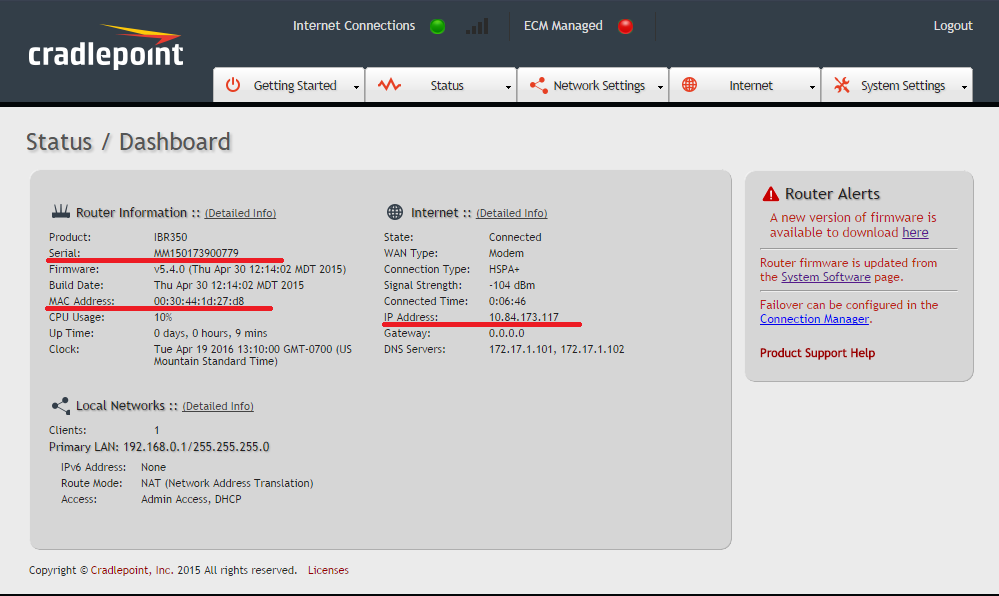Click the WAN Type value Modem
Viewport: 999px width, 596px height.
506,253
